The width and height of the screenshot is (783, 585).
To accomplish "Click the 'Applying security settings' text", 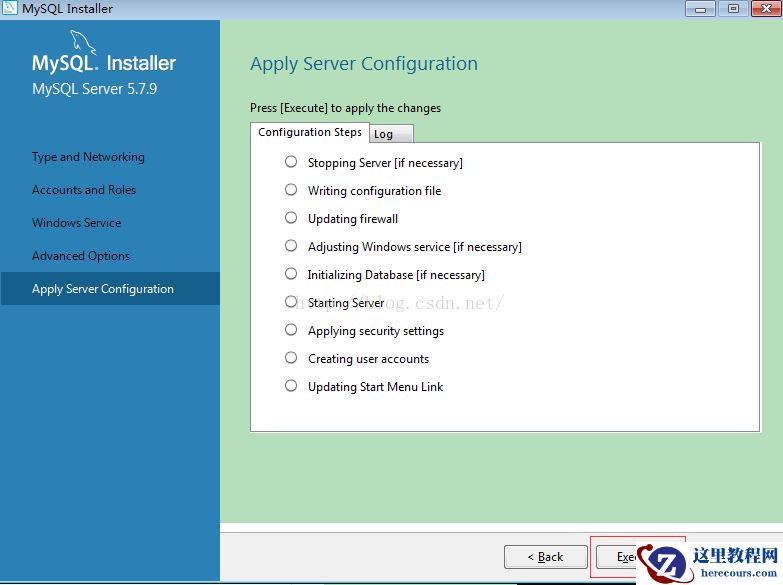I will pyautogui.click(x=376, y=331).
